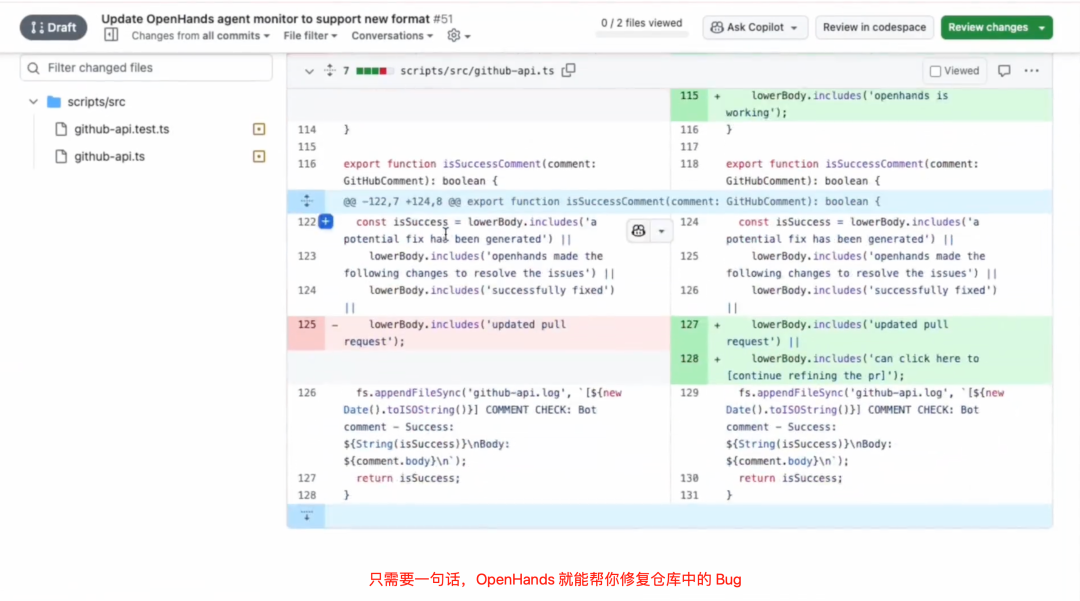Collapse the github-api.ts file diff
Image resolution: width=1080 pixels, height=601 pixels.
pos(309,71)
